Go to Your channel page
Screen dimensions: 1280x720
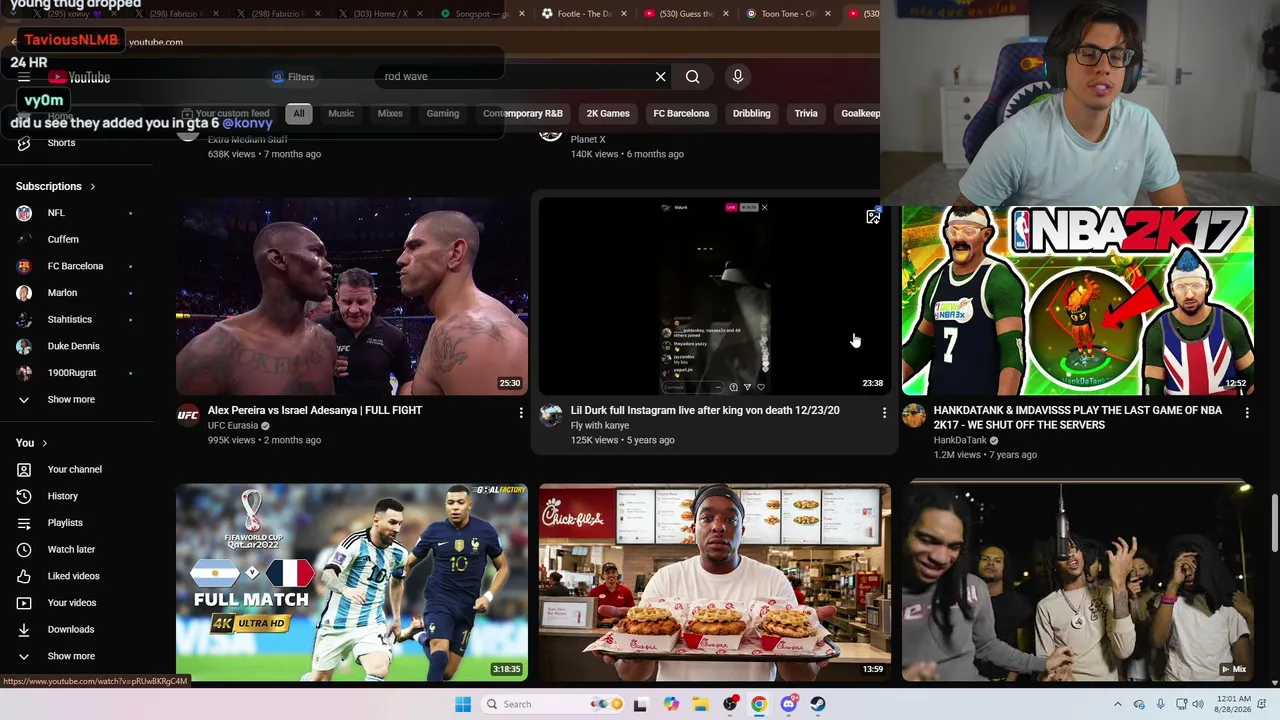click(77, 470)
